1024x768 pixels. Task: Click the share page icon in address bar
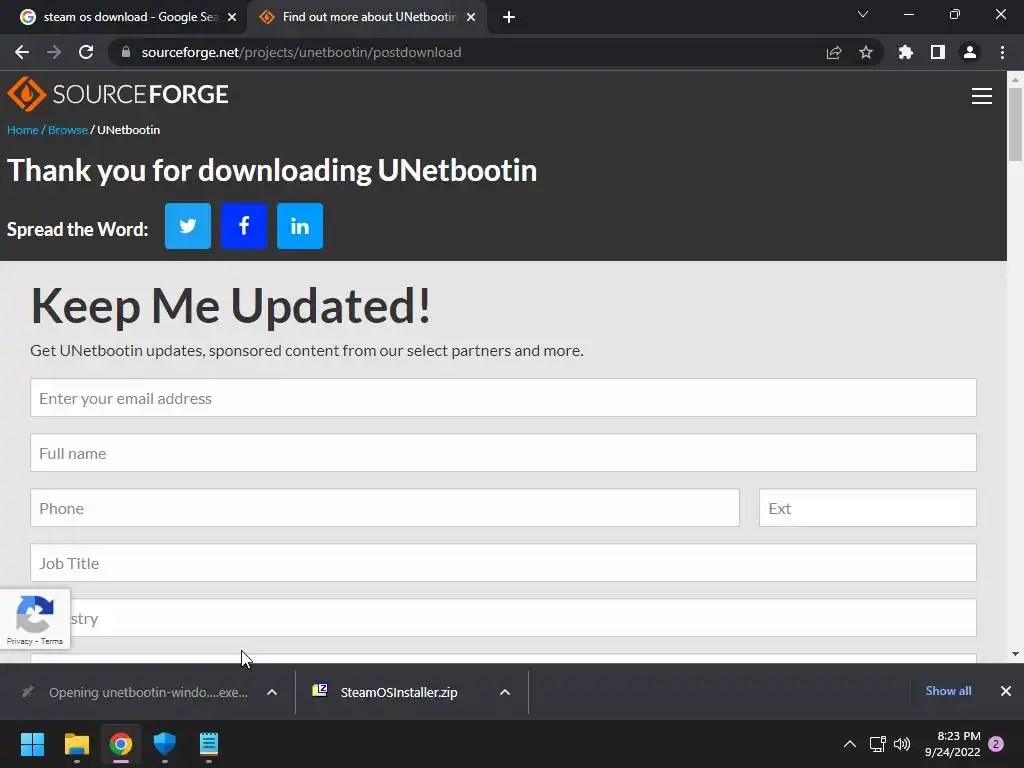coord(834,52)
